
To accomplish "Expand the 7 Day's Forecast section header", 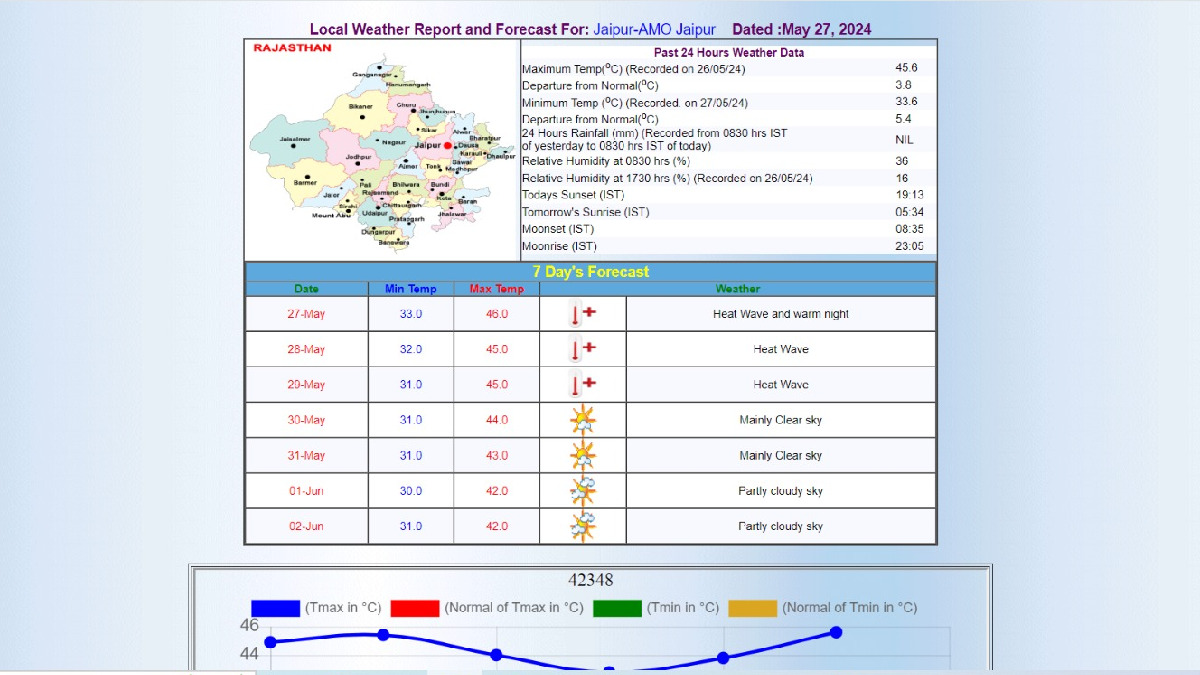I will pyautogui.click(x=590, y=271).
